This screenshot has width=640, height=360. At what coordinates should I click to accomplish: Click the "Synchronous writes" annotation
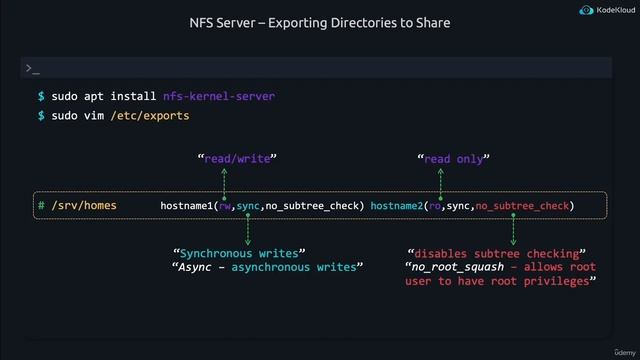[239, 253]
